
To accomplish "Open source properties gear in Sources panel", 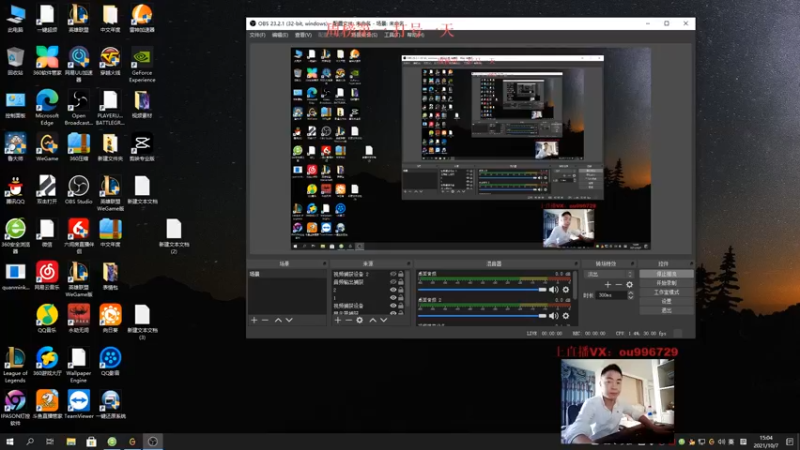I will [x=360, y=320].
